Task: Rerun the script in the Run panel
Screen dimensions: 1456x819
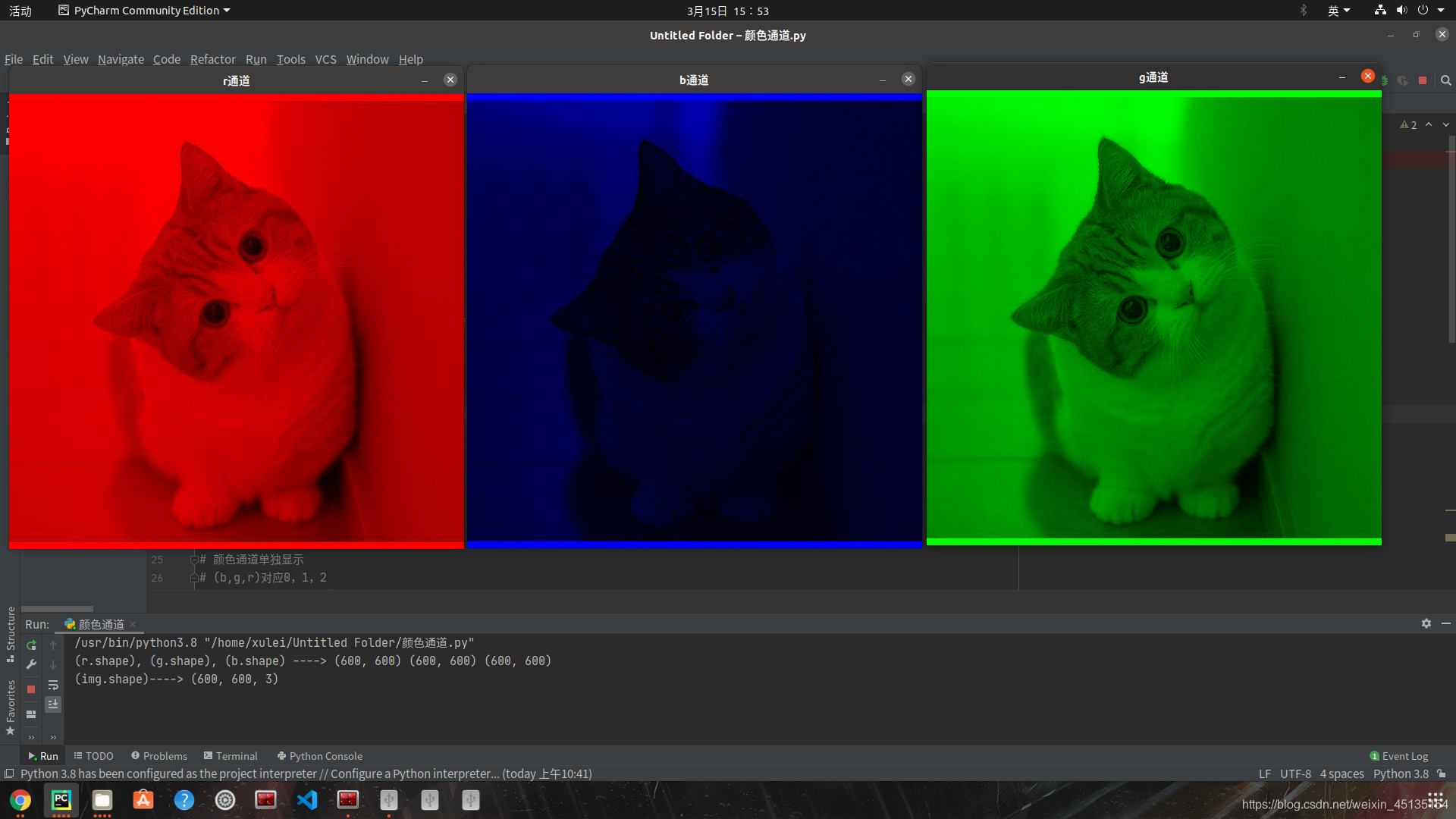Action: coord(31,645)
